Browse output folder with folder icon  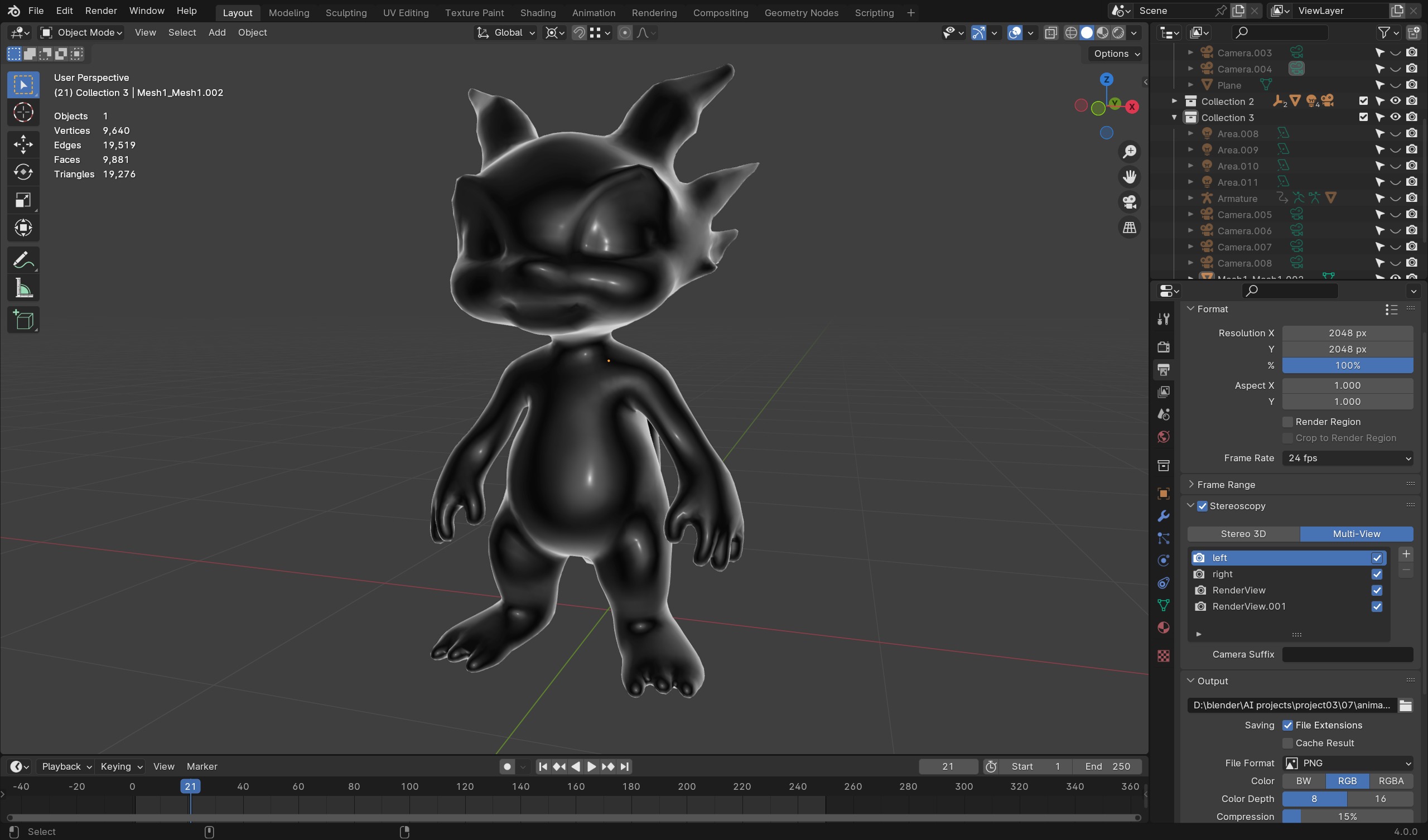pos(1405,705)
